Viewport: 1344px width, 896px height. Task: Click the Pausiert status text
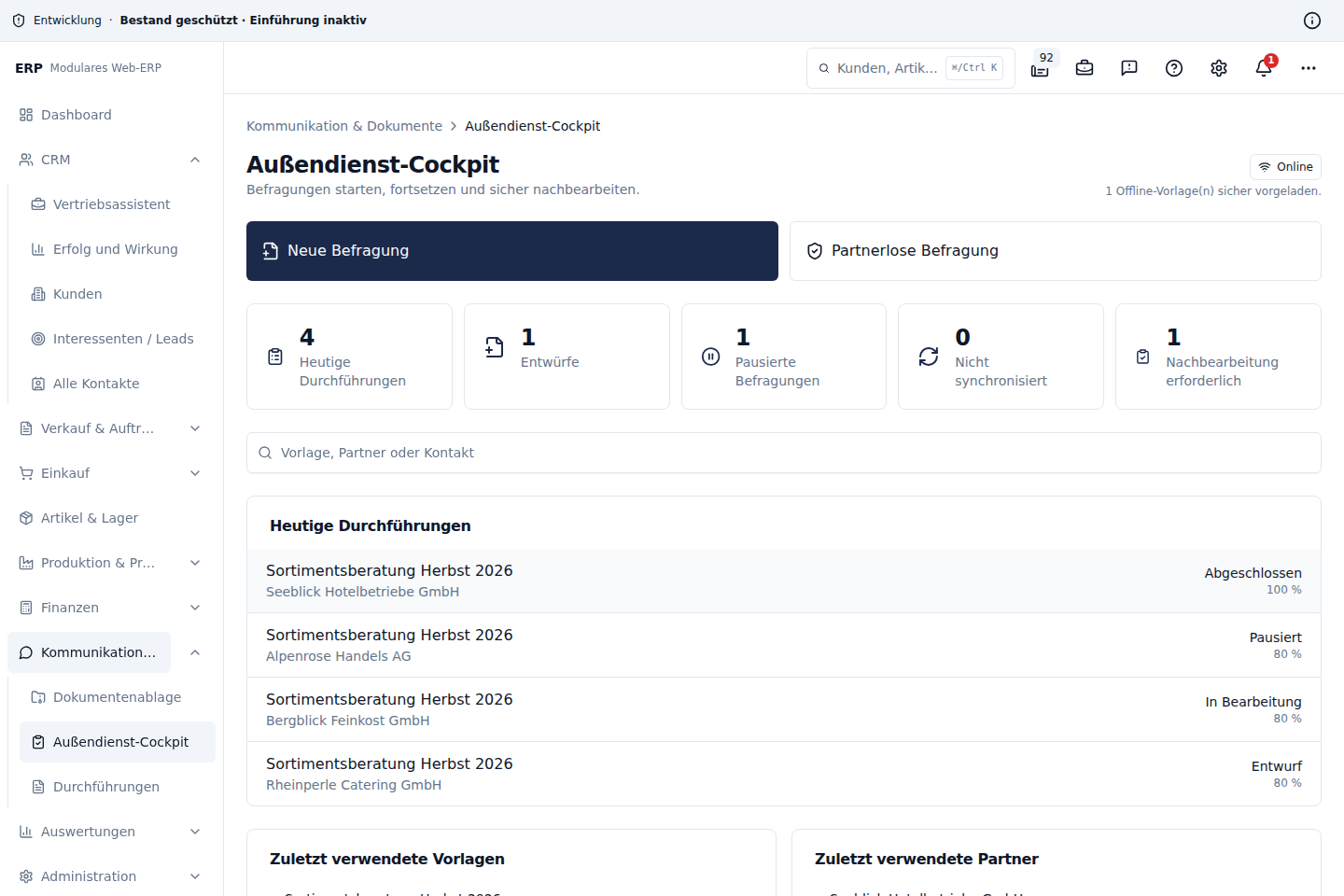pyautogui.click(x=1276, y=637)
